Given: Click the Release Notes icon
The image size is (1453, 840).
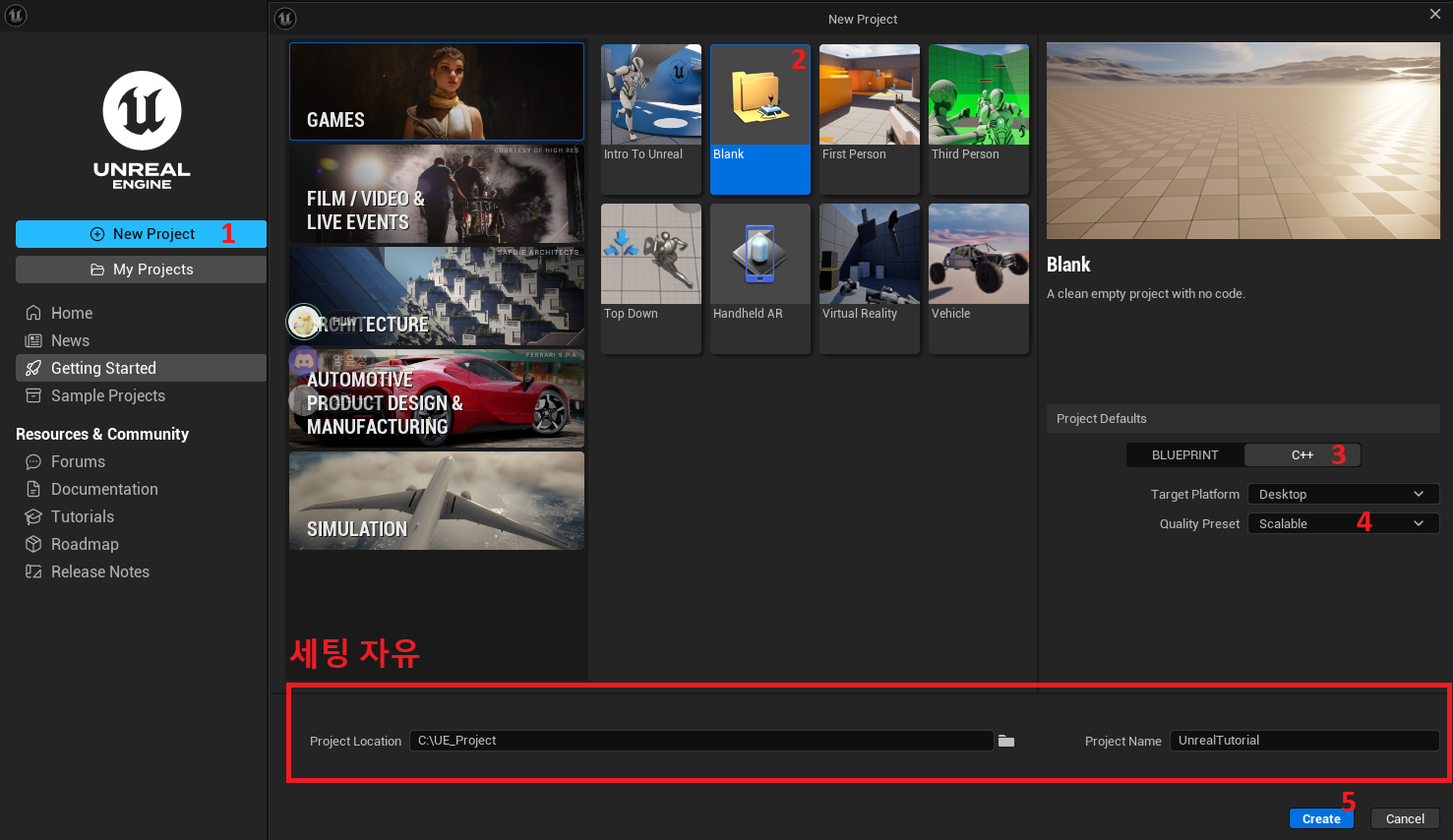Looking at the screenshot, I should point(33,571).
